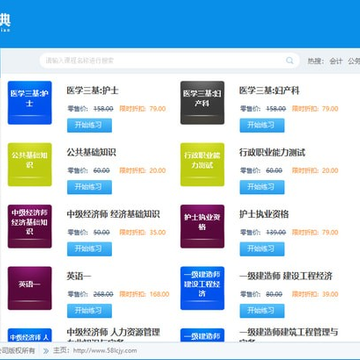
Task: Click the logo at the top-left header
Action: (5, 22)
